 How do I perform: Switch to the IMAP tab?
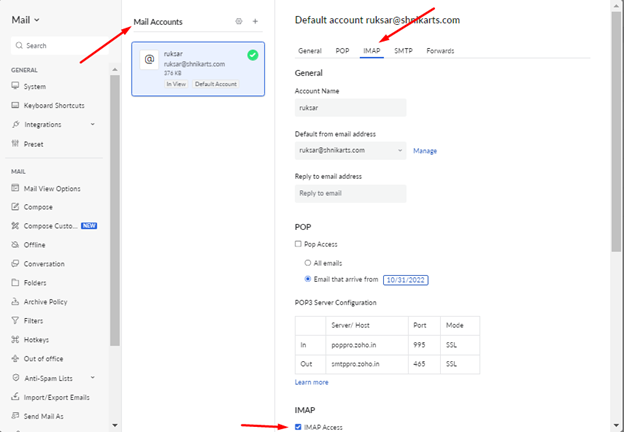coord(372,51)
